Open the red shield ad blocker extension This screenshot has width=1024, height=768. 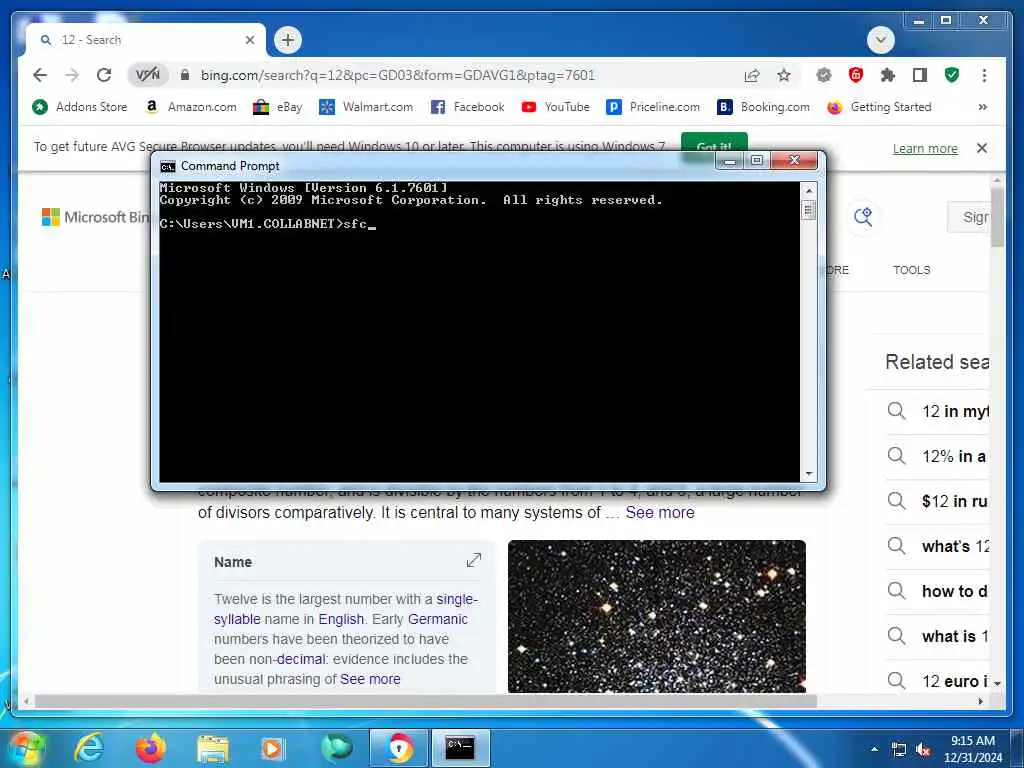tap(856, 75)
